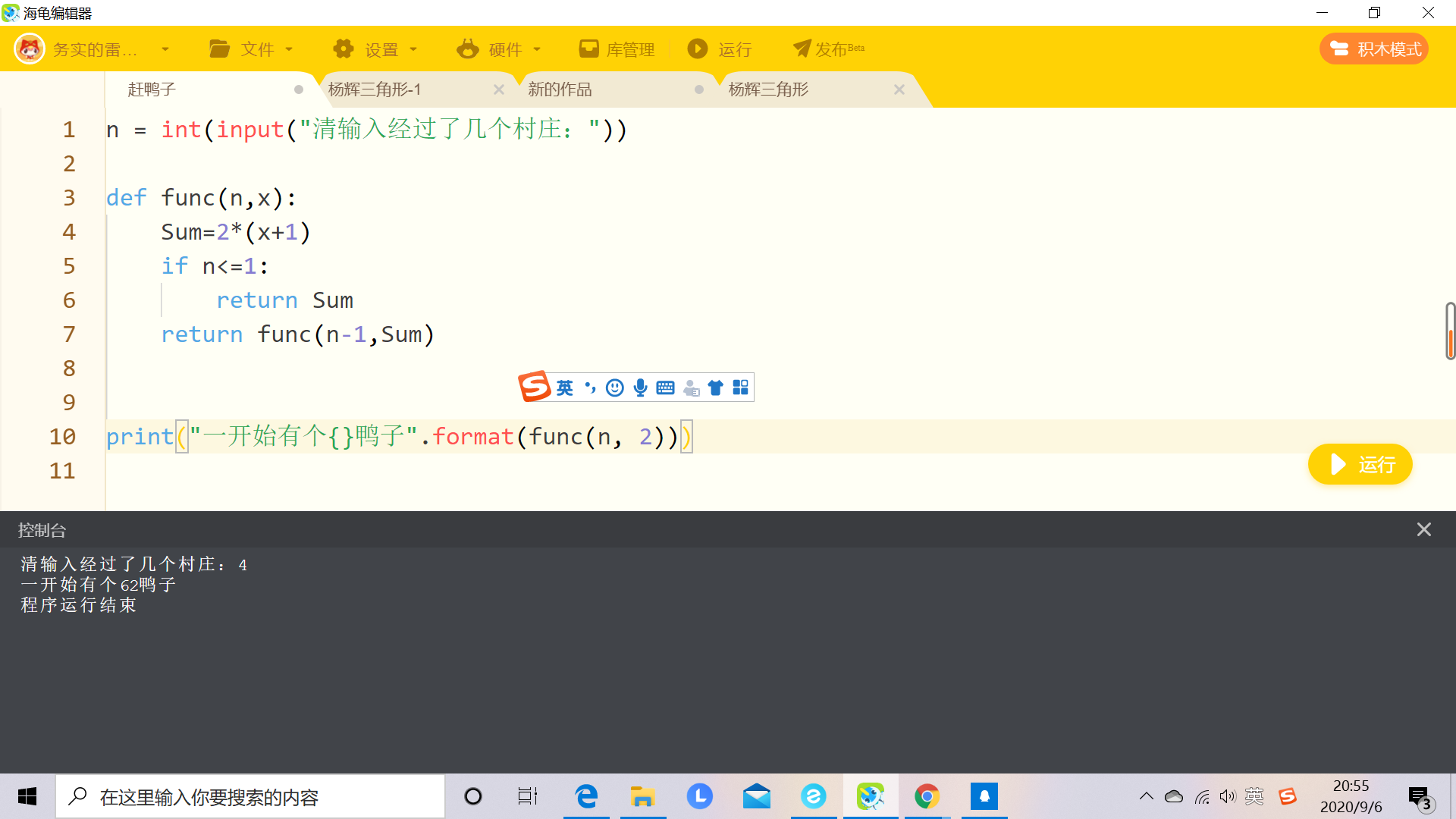1456x819 pixels.
Task: Click 海龟编辑器 icon on taskbar
Action: [x=871, y=796]
